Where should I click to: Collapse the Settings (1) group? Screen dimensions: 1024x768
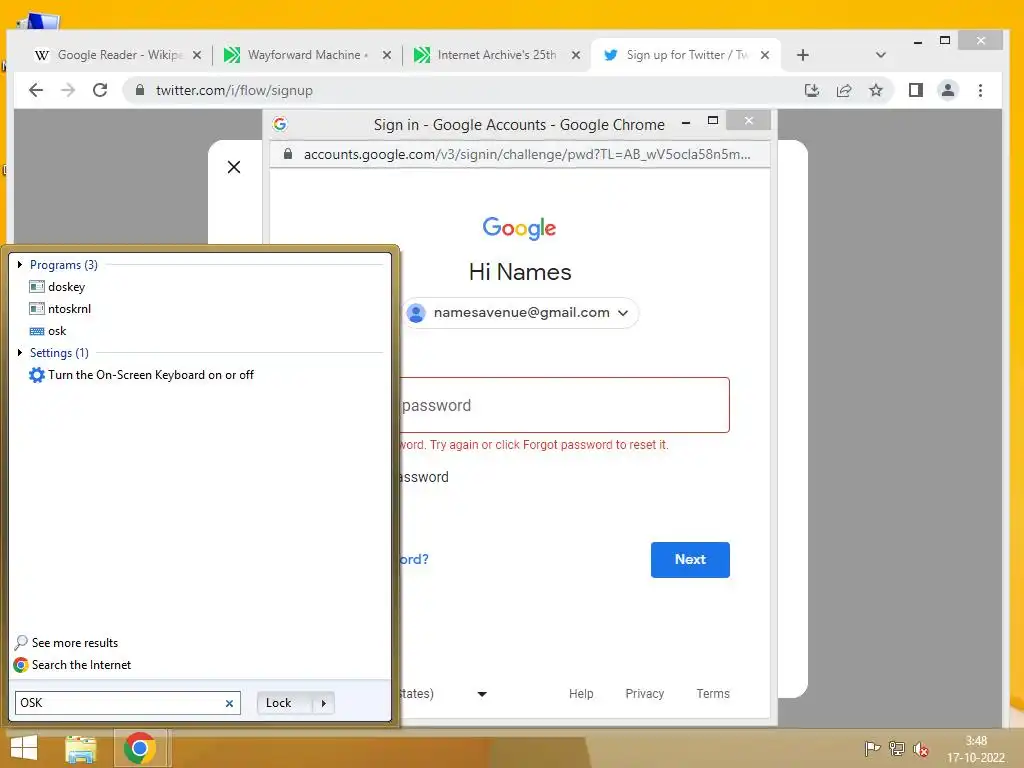20,353
